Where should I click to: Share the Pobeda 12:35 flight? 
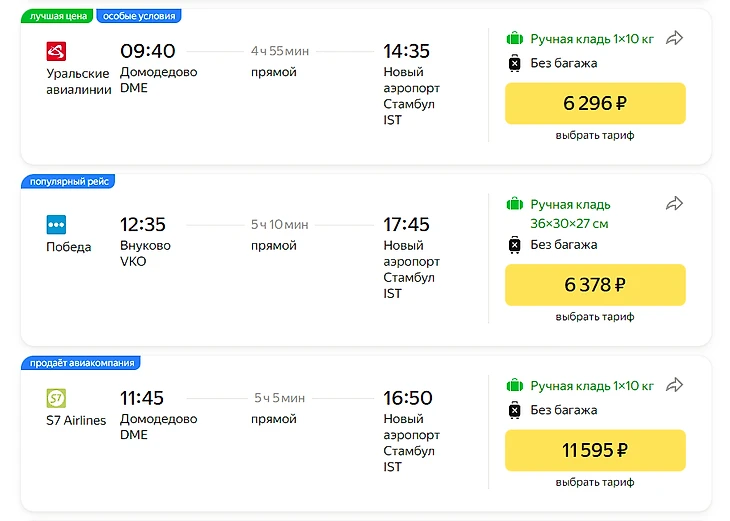click(675, 204)
